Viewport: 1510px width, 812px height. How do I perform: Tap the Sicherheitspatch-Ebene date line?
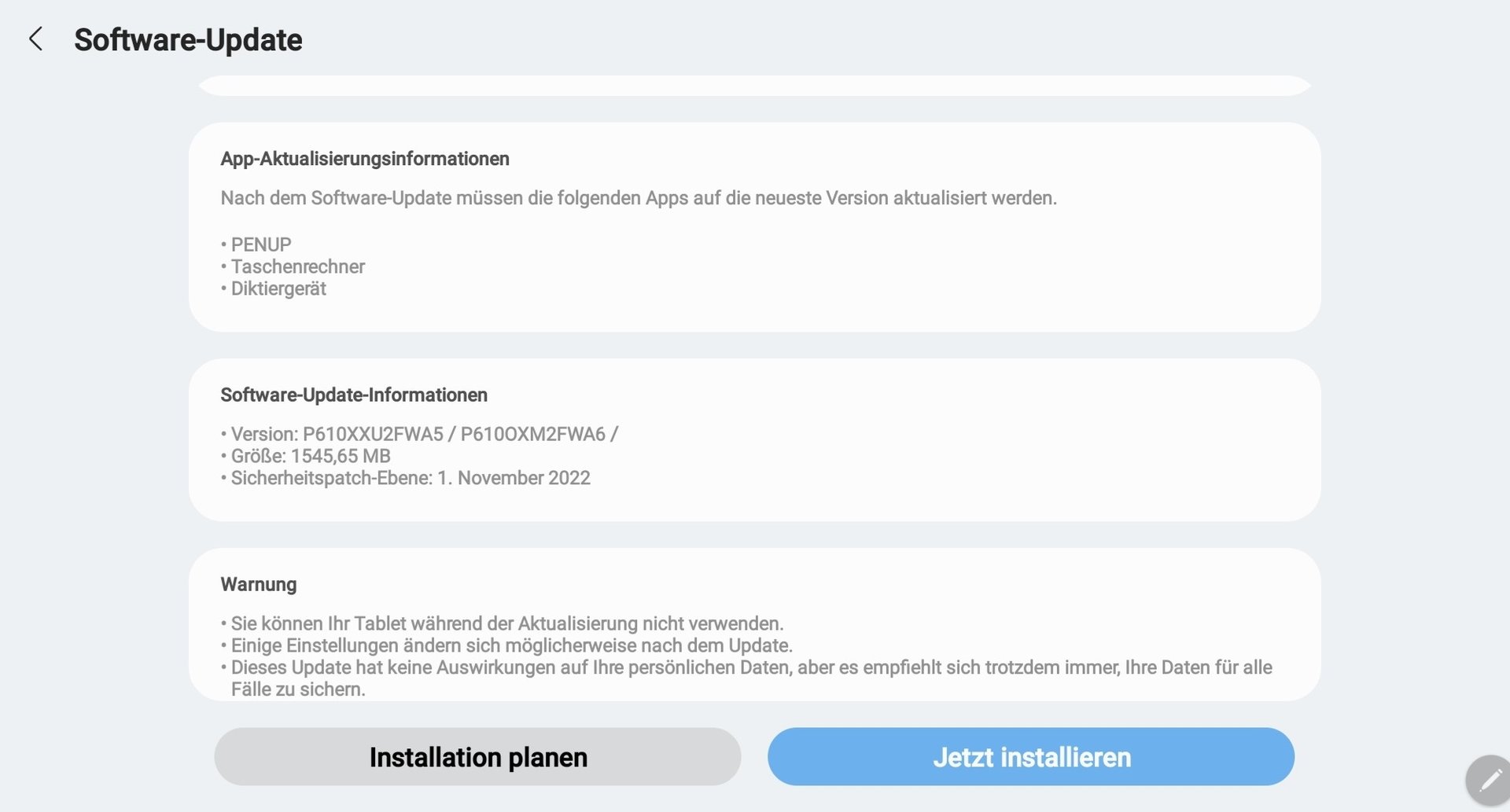click(410, 478)
